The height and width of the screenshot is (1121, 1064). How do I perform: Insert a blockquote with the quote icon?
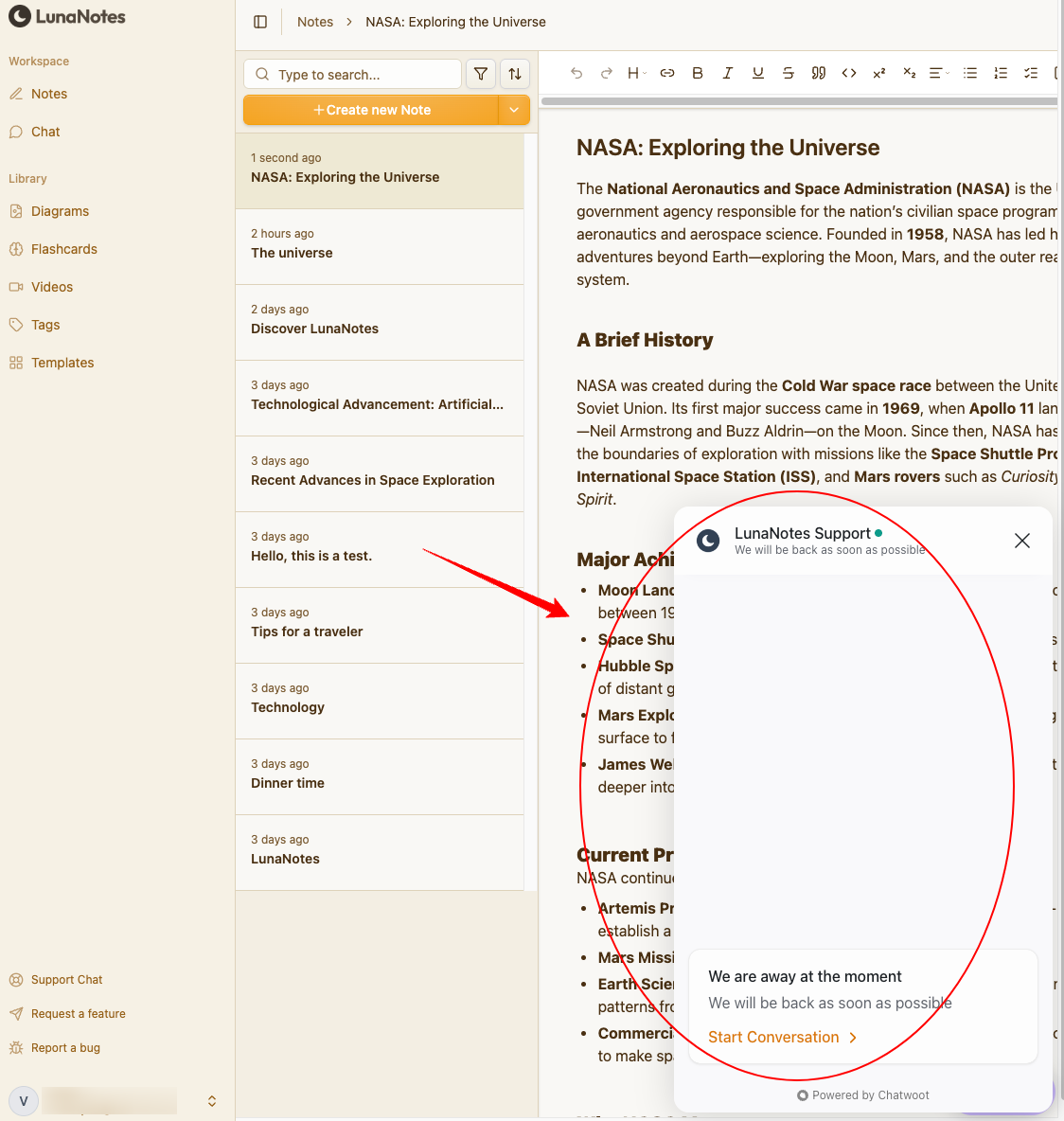[x=819, y=73]
